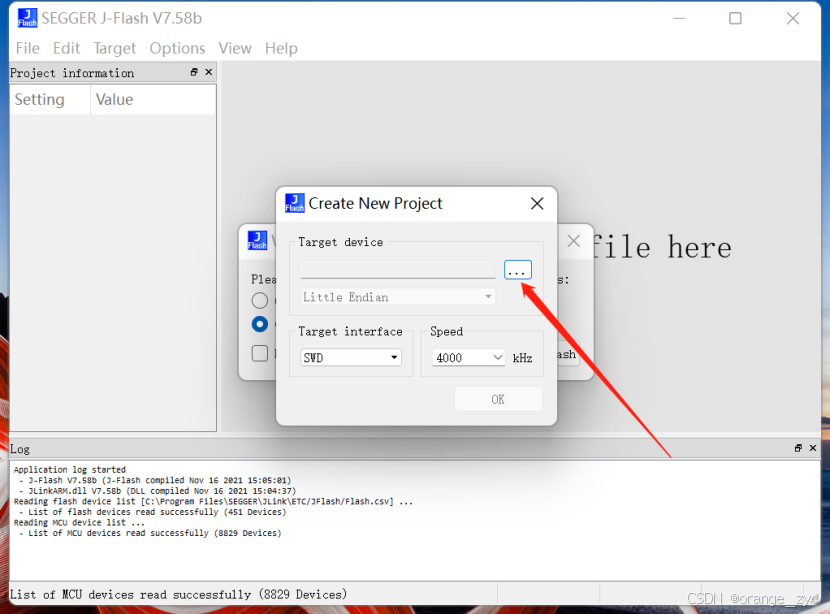Open the Target menu
830x614 pixels.
pyautogui.click(x=114, y=48)
